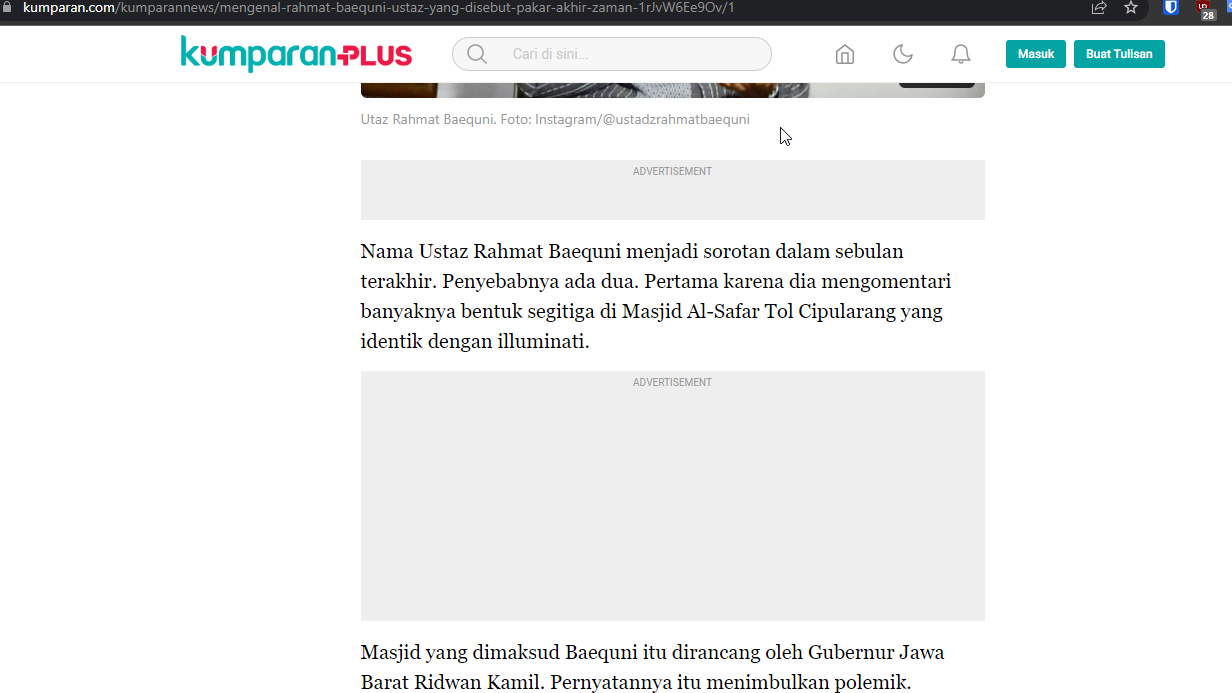Click Buat Tulisan to create a post
The image size is (1232, 693).
pos(1119,54)
